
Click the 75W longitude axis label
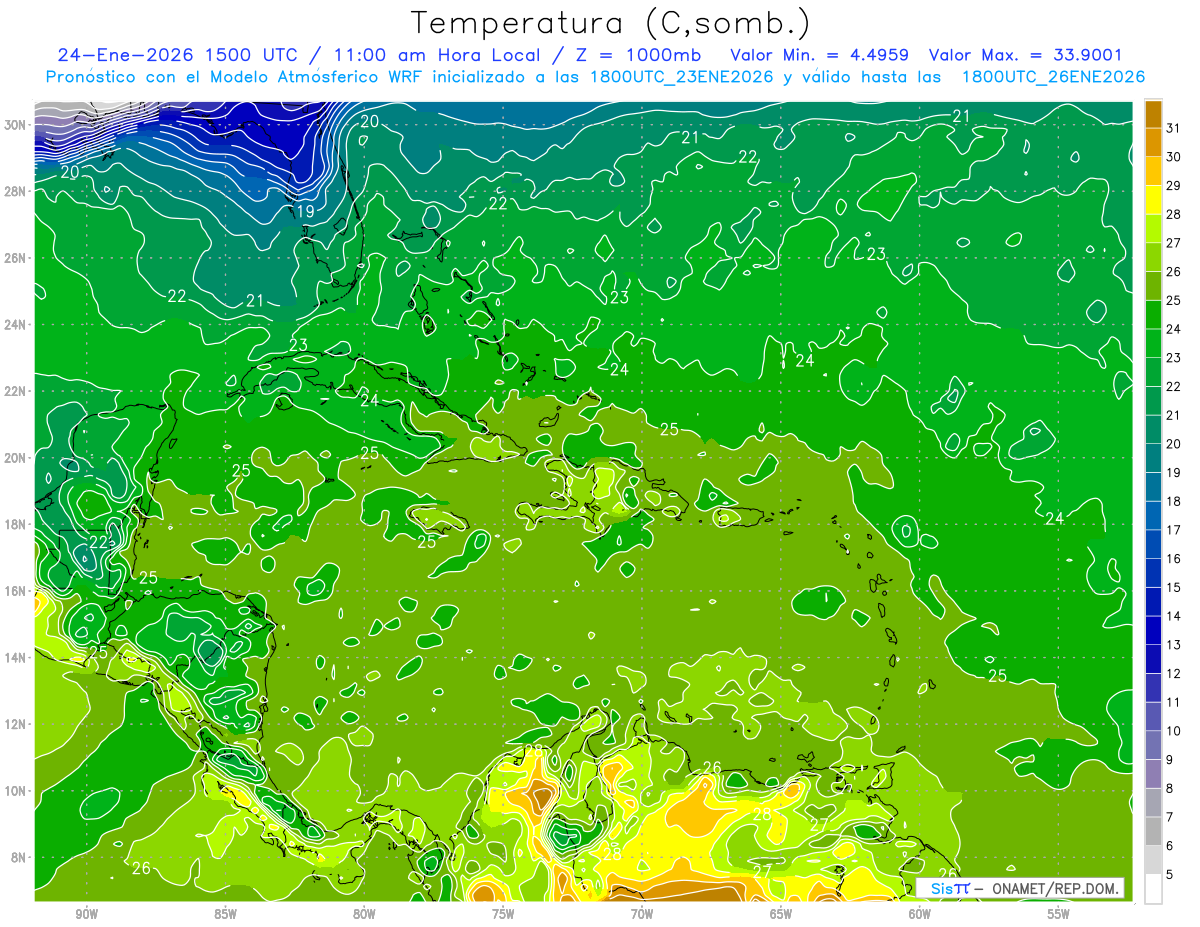(503, 914)
